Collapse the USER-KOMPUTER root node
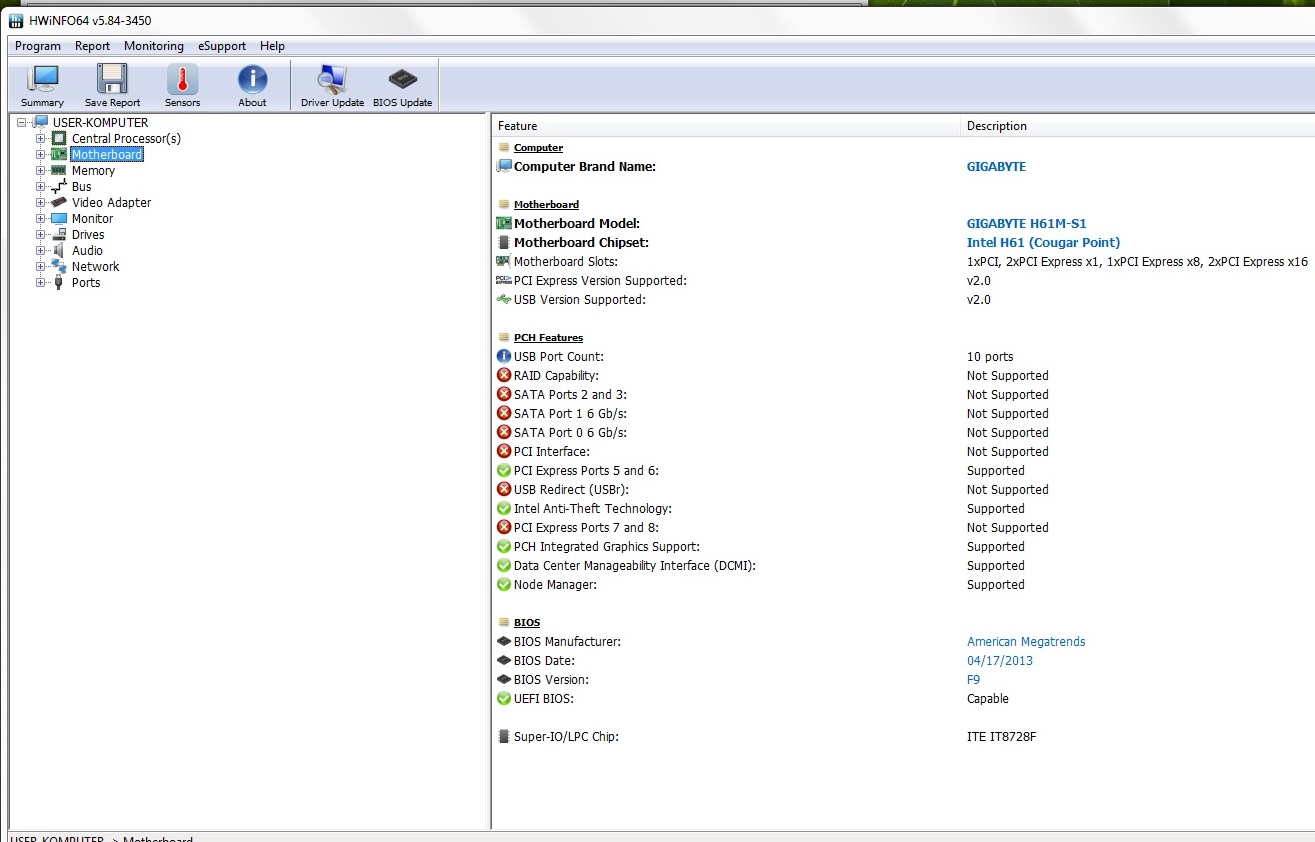Viewport: 1315px width, 842px height. pos(22,123)
